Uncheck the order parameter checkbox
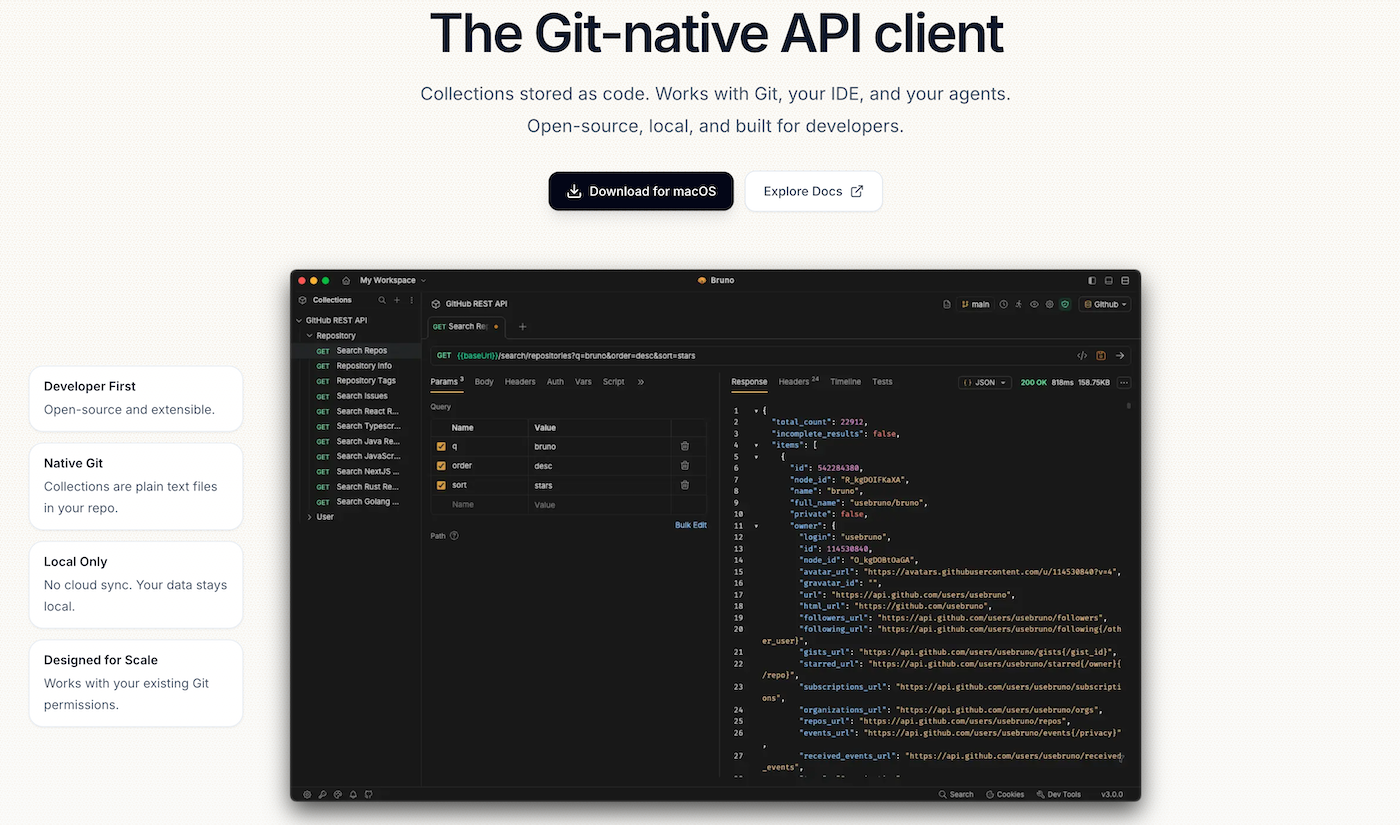This screenshot has width=1400, height=825. (x=441, y=465)
